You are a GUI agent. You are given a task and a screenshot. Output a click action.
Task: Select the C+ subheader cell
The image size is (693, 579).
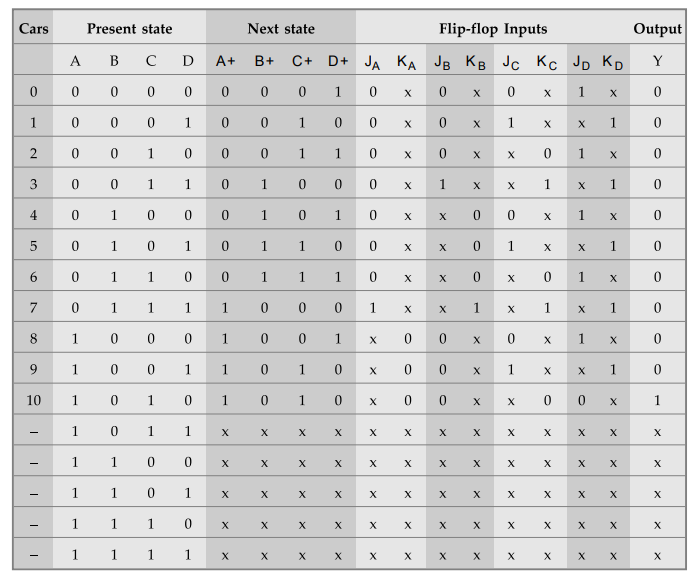302,61
